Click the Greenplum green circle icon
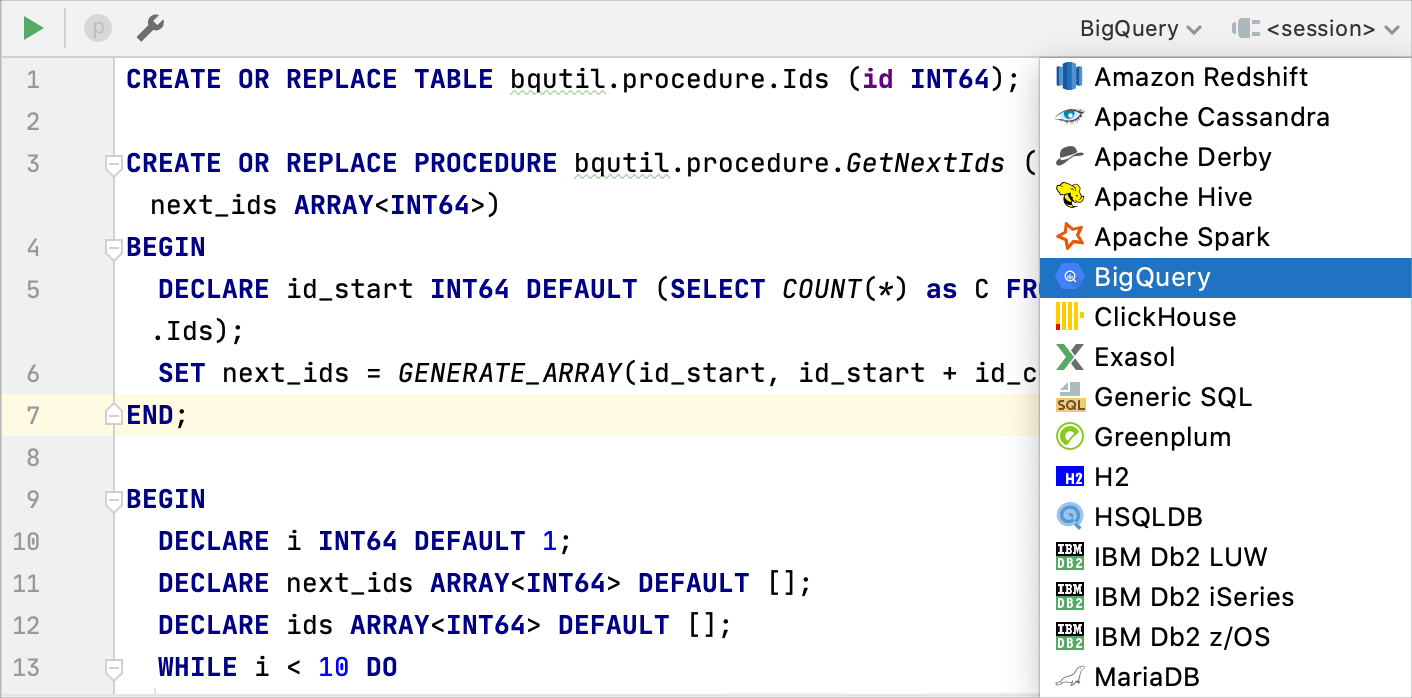1412x698 pixels. pos(1070,437)
